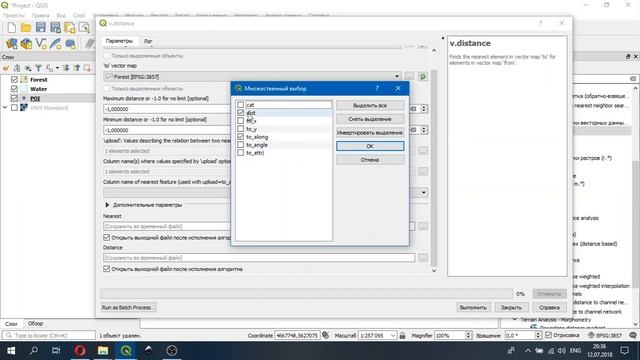Switch to the Обзор panel tab
The height and width of the screenshot is (360, 640).
[x=36, y=324]
